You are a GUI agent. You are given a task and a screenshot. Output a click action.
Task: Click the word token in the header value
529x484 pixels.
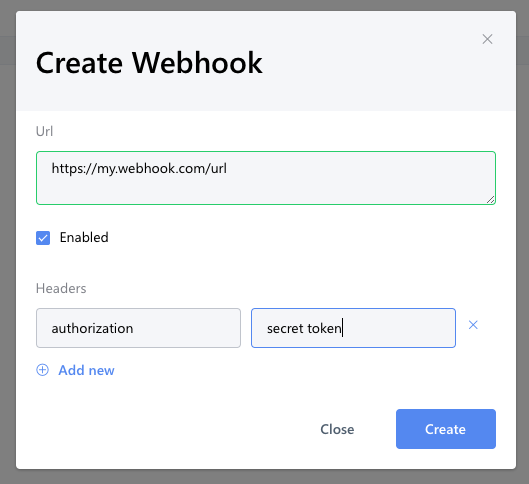pos(324,328)
